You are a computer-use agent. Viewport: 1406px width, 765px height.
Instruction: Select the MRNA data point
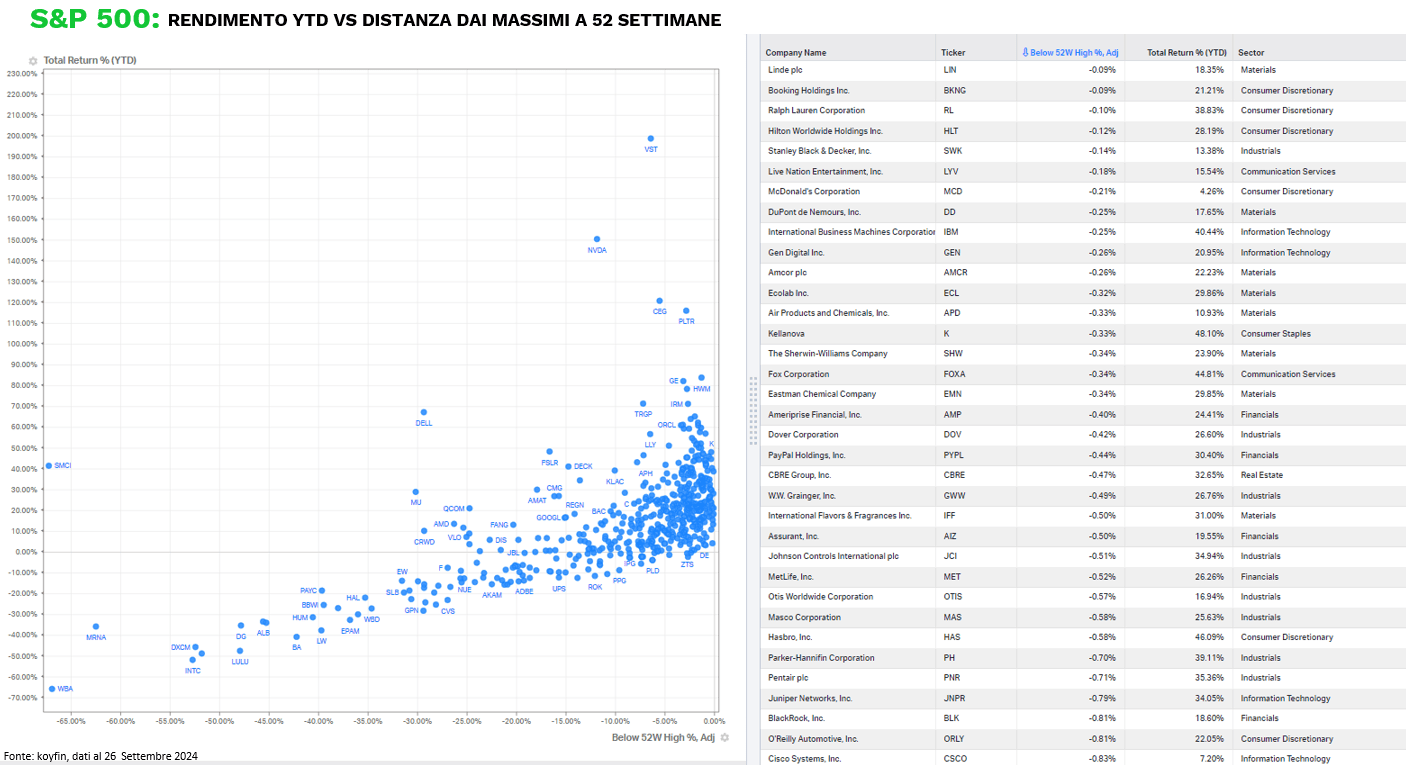pos(96,627)
